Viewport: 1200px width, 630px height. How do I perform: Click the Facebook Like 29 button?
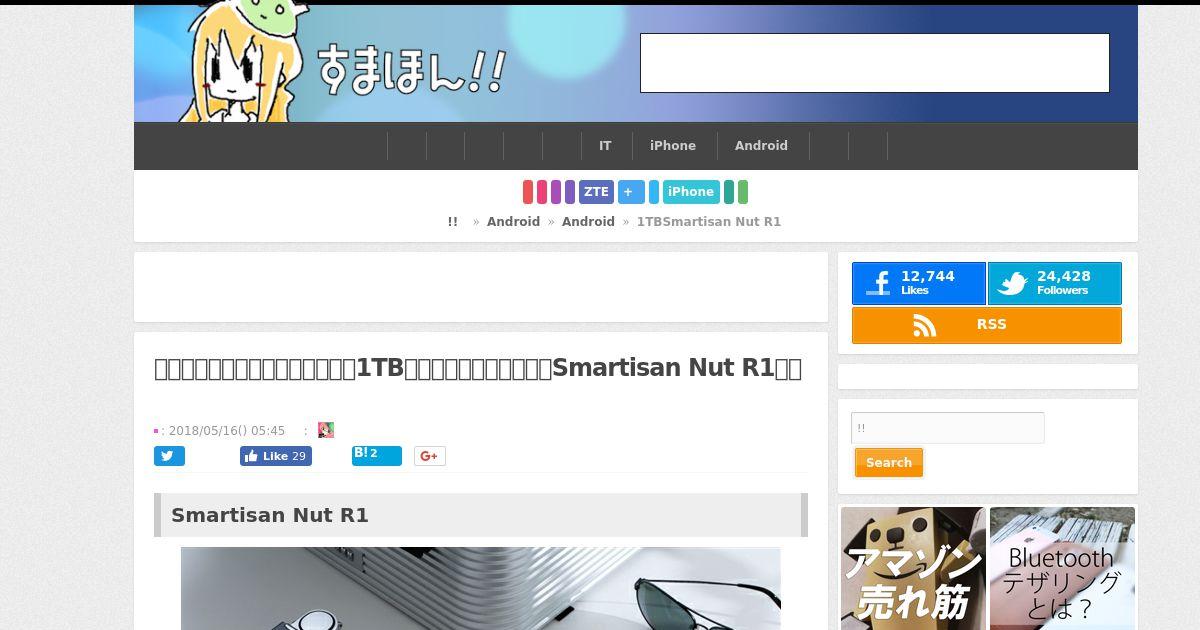(276, 456)
